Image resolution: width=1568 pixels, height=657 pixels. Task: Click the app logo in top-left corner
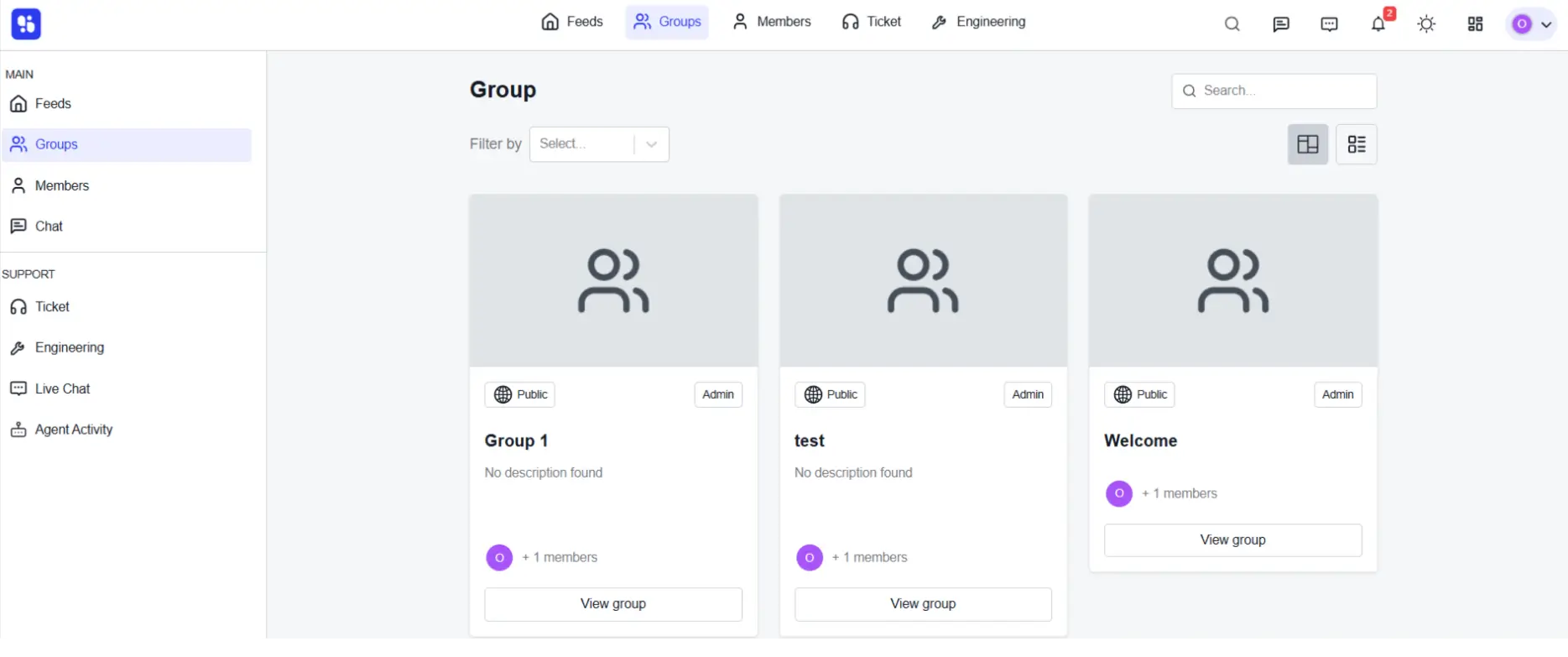pyautogui.click(x=26, y=24)
